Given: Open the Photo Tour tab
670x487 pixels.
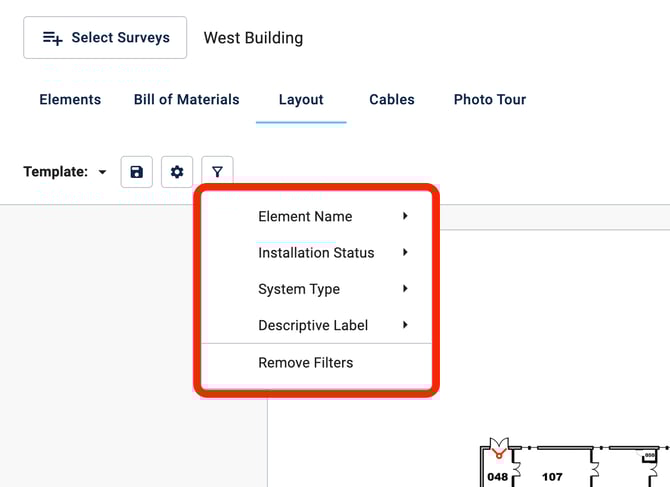Looking at the screenshot, I should tap(490, 100).
